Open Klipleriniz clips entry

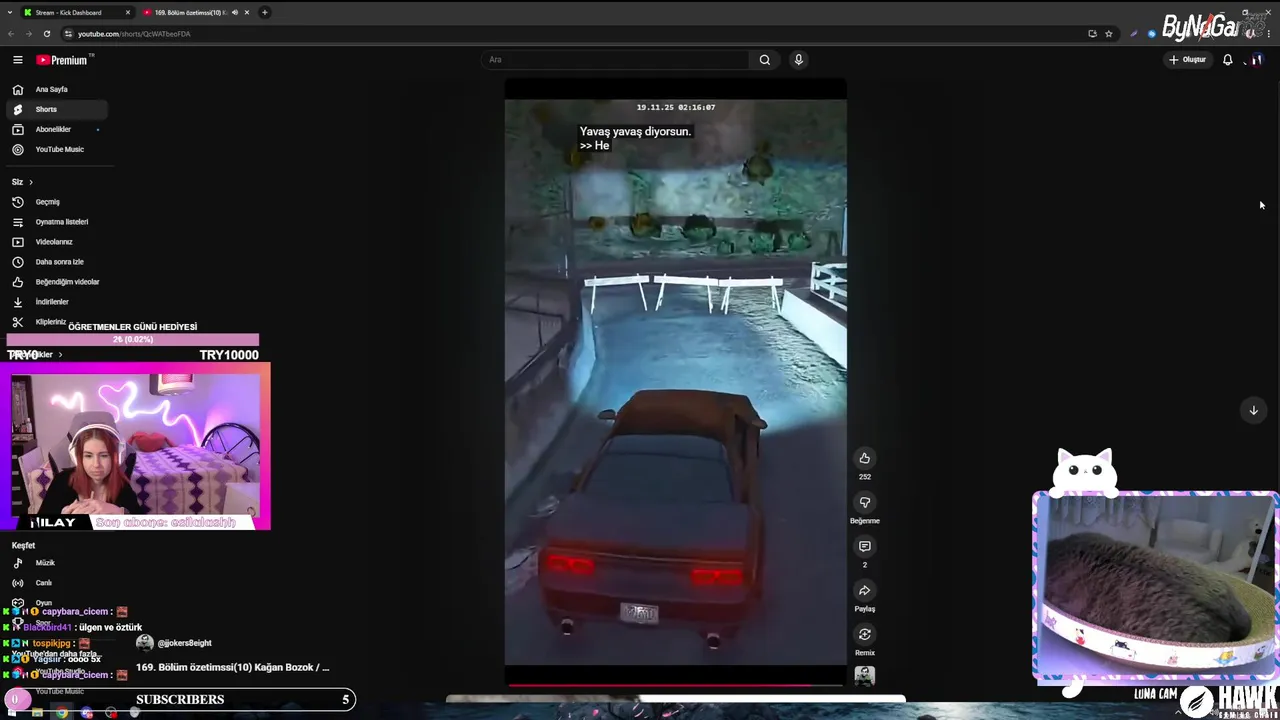(50, 322)
